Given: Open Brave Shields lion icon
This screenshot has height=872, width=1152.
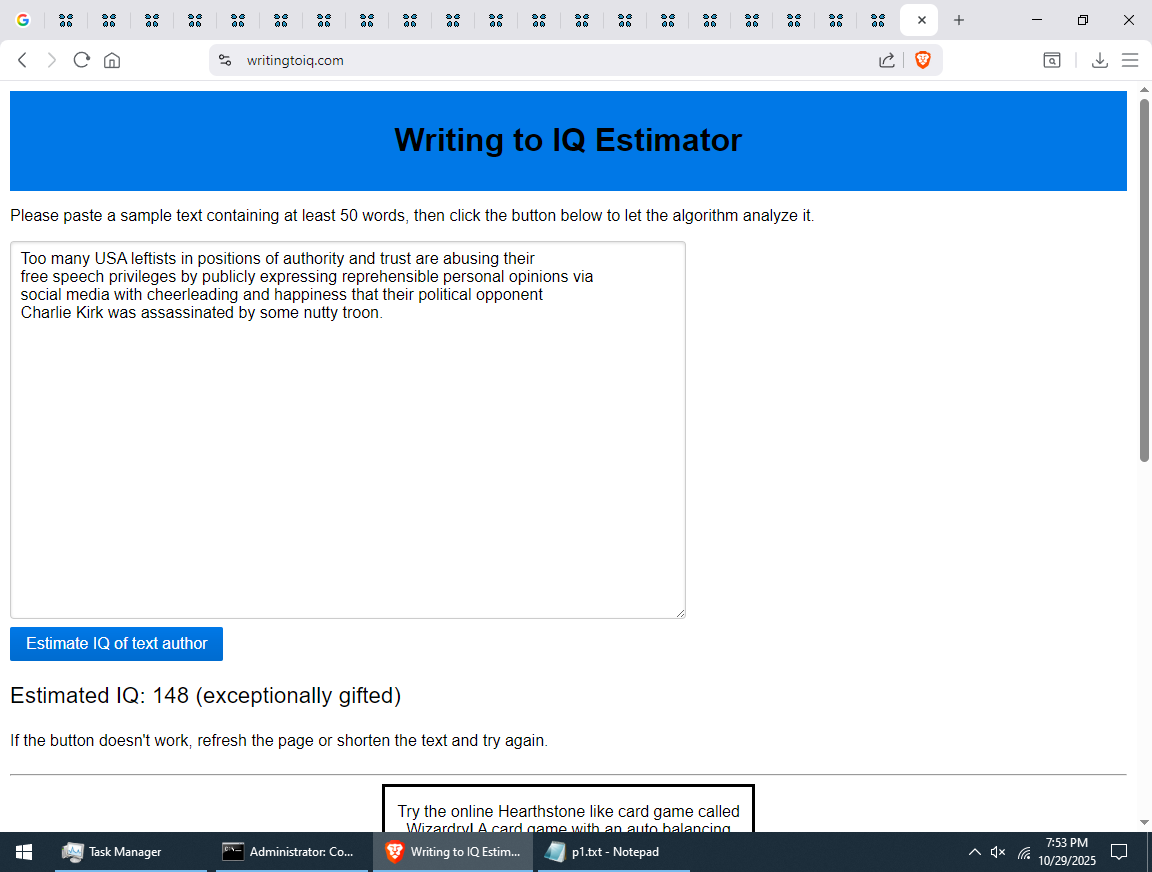Looking at the screenshot, I should [x=923, y=60].
